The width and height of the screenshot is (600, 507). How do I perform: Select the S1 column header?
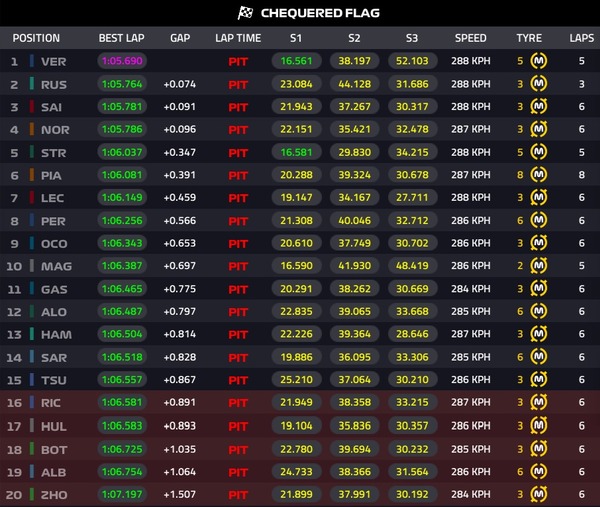point(296,38)
